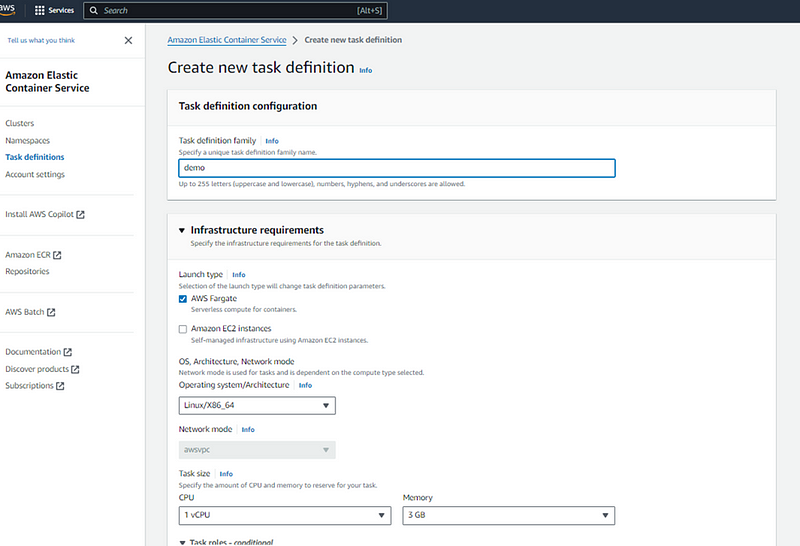This screenshot has height=546, width=800.
Task: Close the feedback banner with X
Action: pos(128,40)
